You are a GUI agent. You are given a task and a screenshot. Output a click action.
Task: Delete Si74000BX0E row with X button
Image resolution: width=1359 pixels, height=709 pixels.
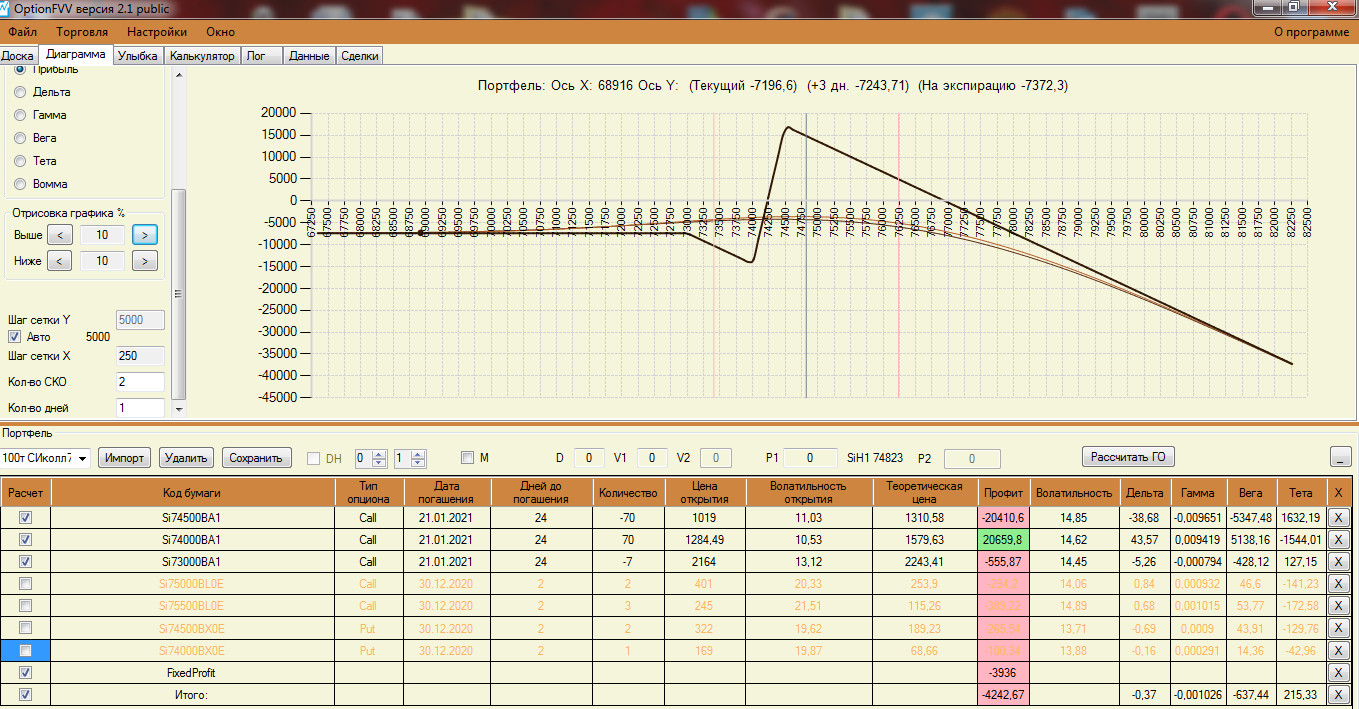1340,650
